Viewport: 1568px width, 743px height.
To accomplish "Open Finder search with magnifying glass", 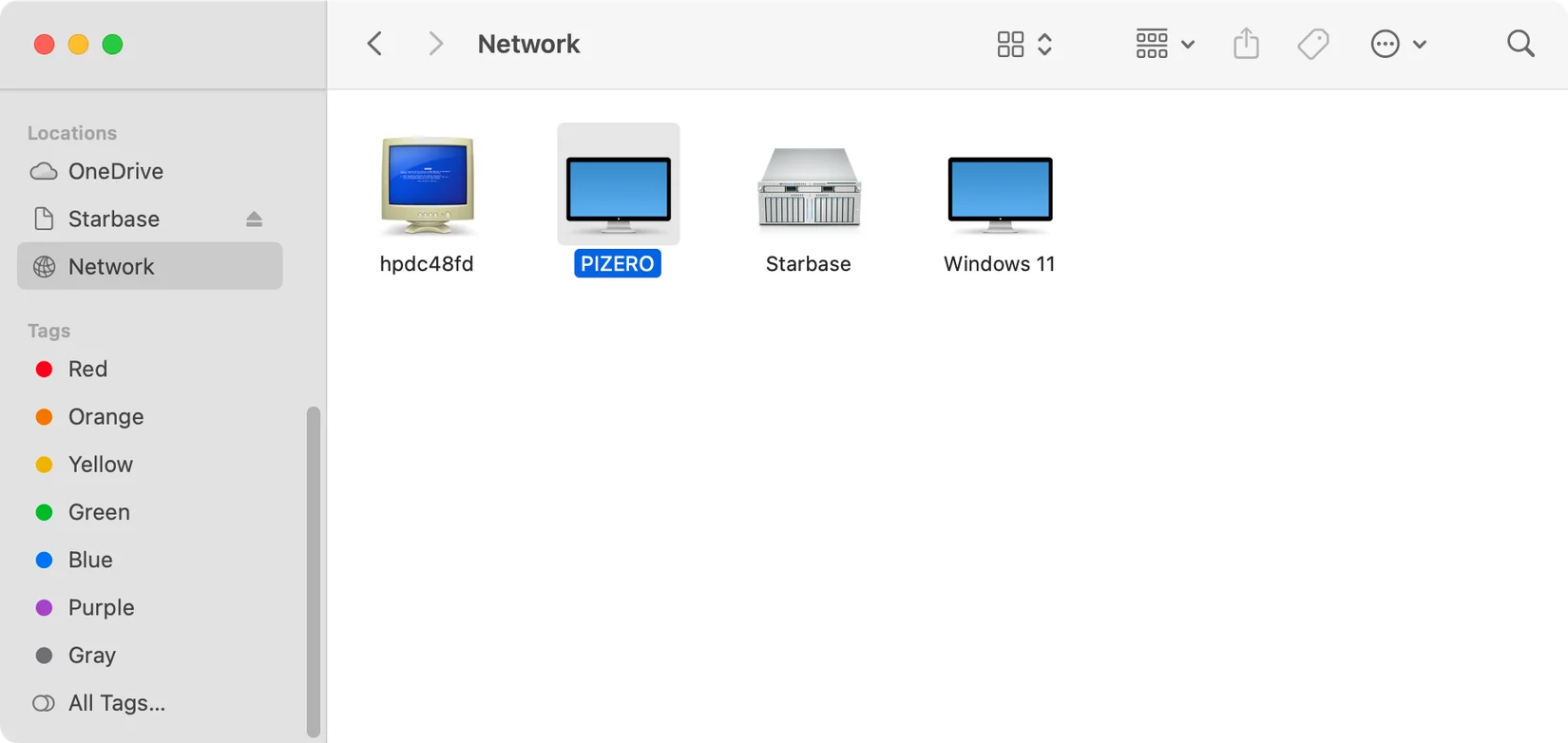I will tap(1520, 44).
